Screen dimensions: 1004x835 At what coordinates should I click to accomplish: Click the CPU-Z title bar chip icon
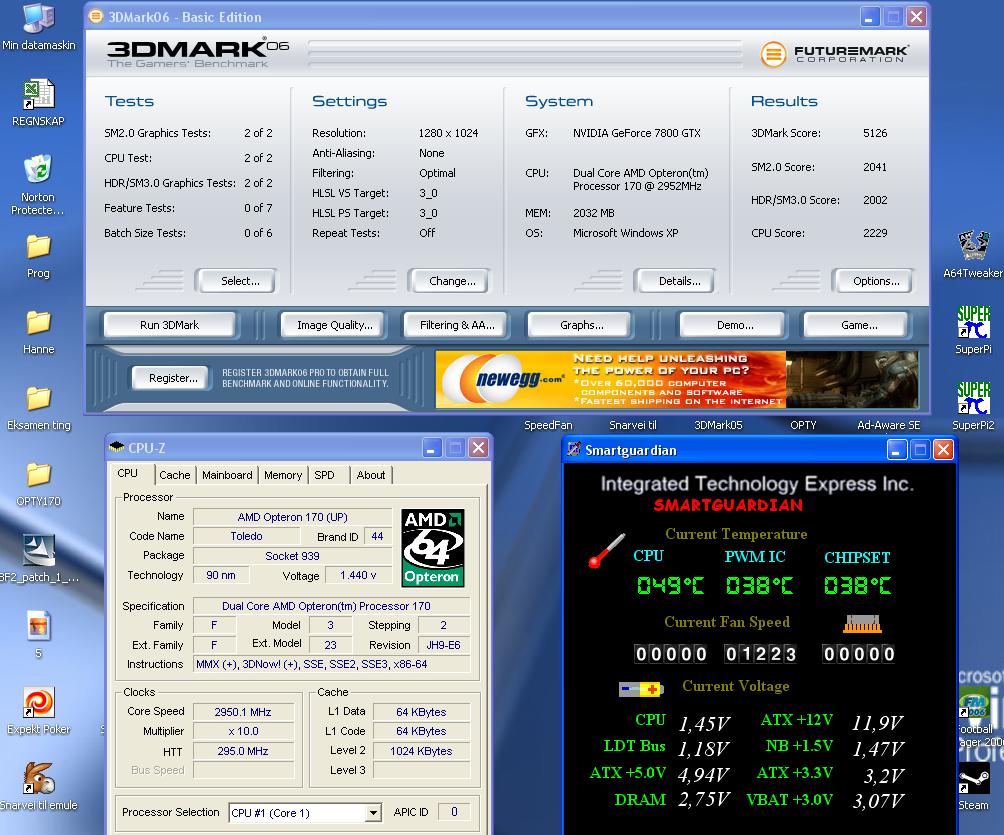click(117, 447)
